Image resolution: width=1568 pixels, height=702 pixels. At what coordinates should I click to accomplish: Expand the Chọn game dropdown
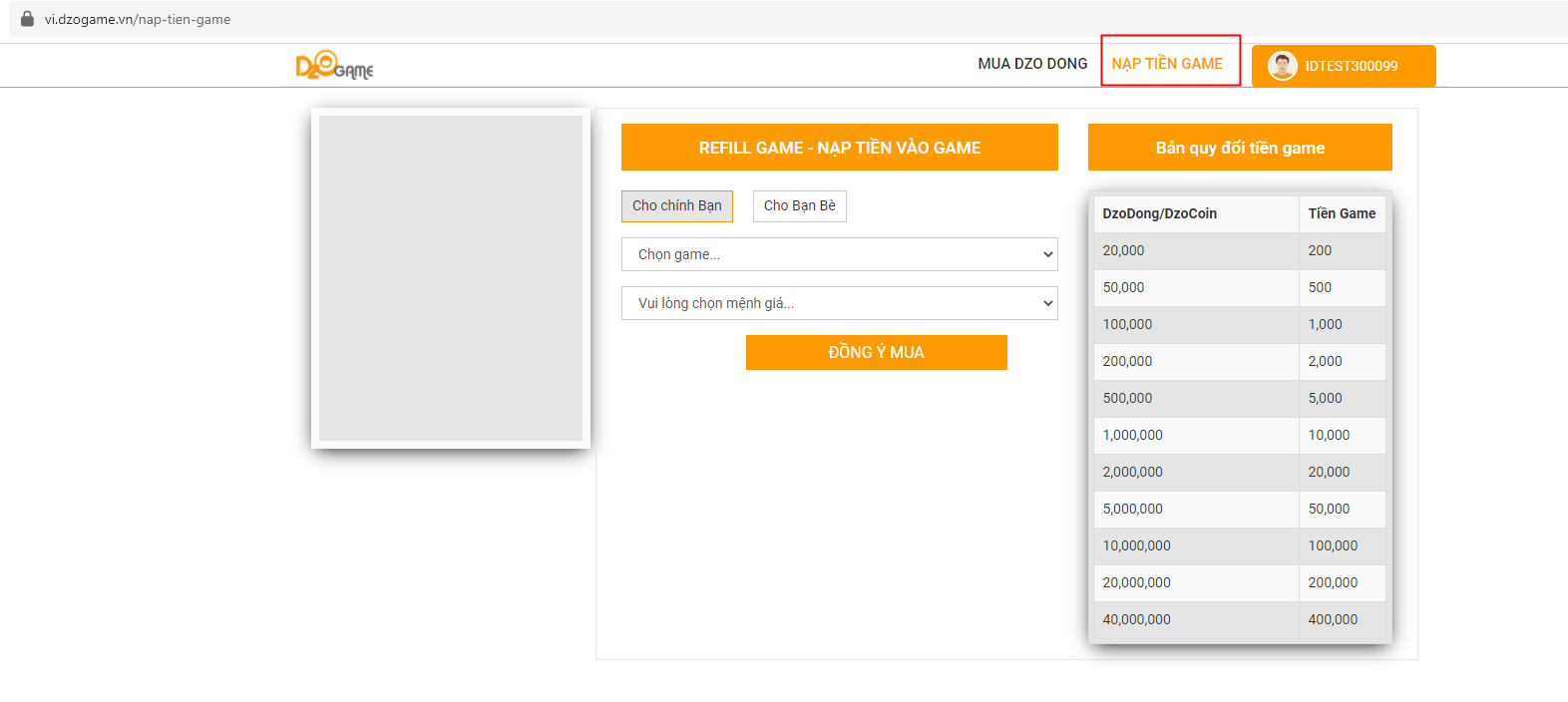(839, 254)
